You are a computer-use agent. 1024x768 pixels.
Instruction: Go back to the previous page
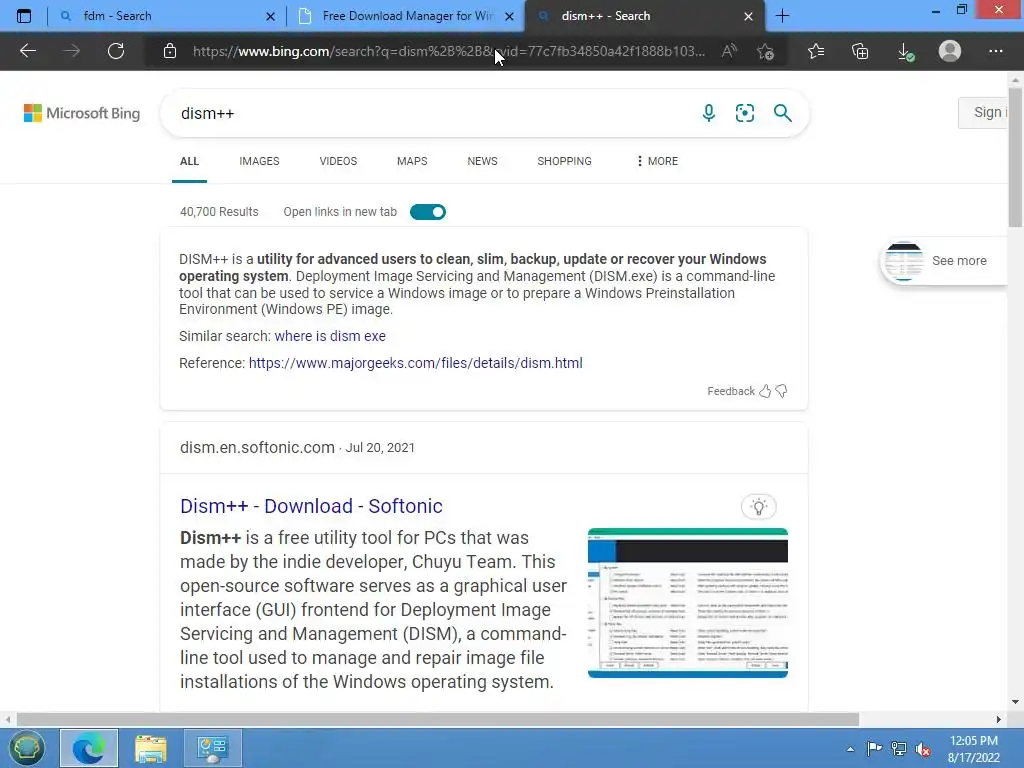point(27,51)
